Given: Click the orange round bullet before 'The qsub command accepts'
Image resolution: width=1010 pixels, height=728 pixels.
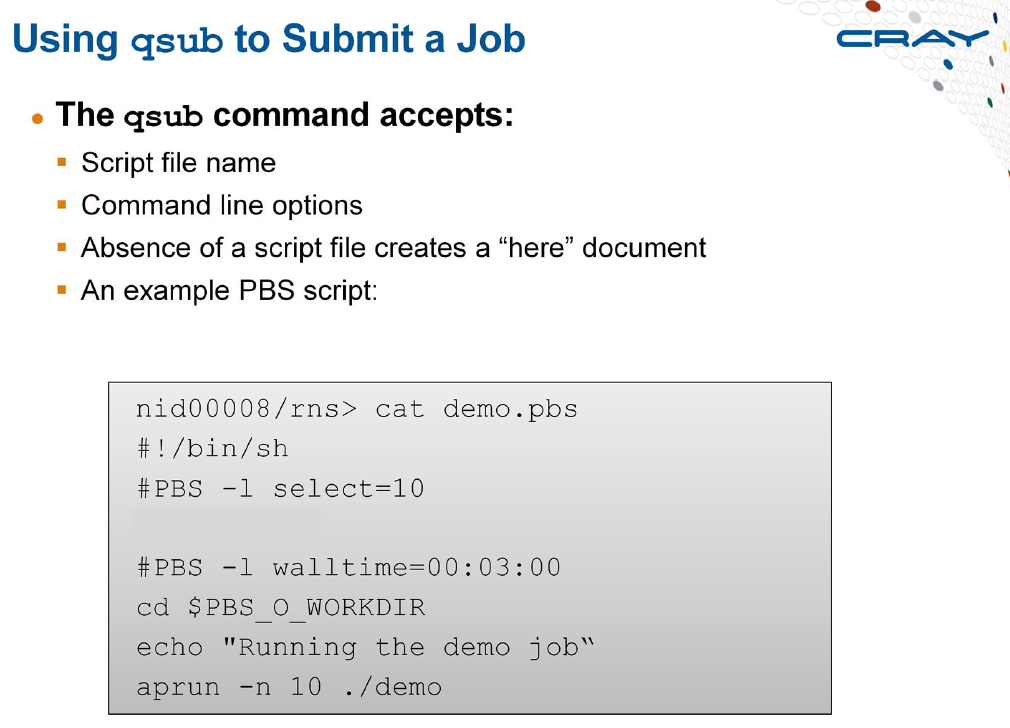Looking at the screenshot, I should pyautogui.click(x=37, y=119).
